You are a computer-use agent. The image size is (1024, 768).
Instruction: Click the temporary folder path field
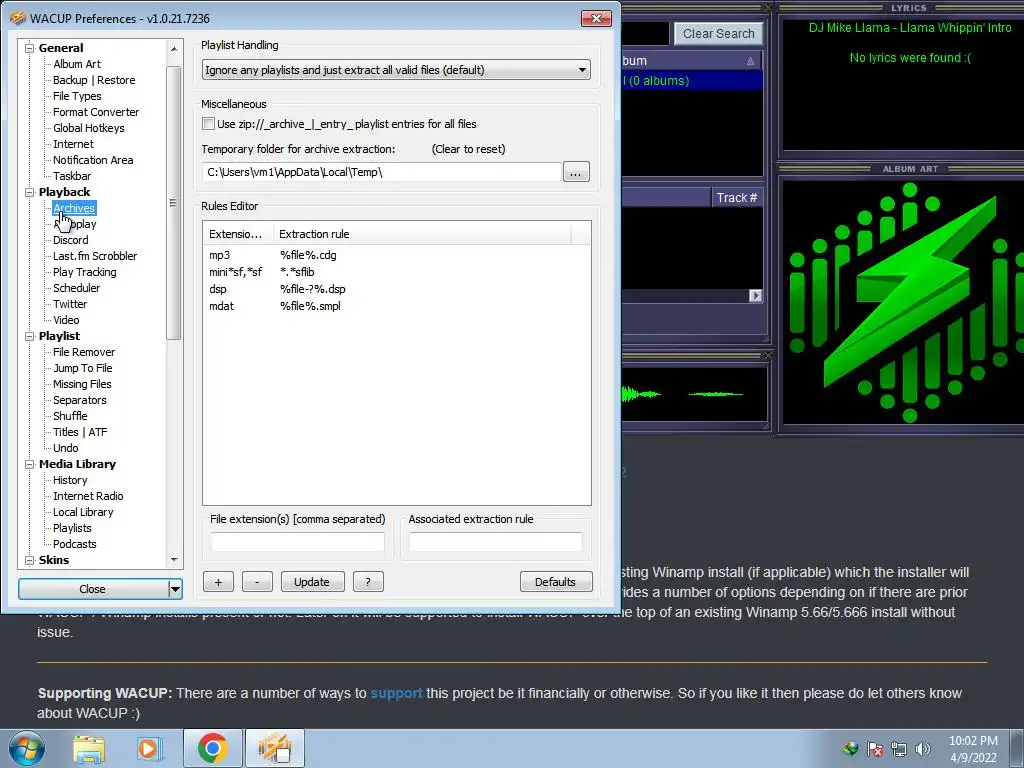(381, 172)
